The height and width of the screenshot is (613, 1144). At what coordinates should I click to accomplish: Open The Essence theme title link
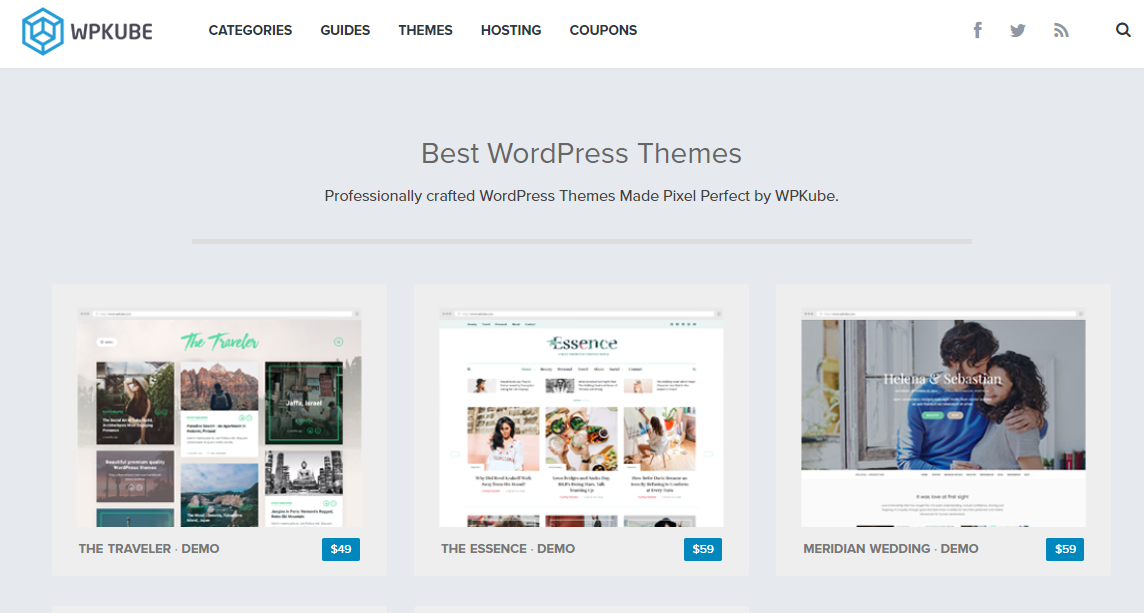484,549
